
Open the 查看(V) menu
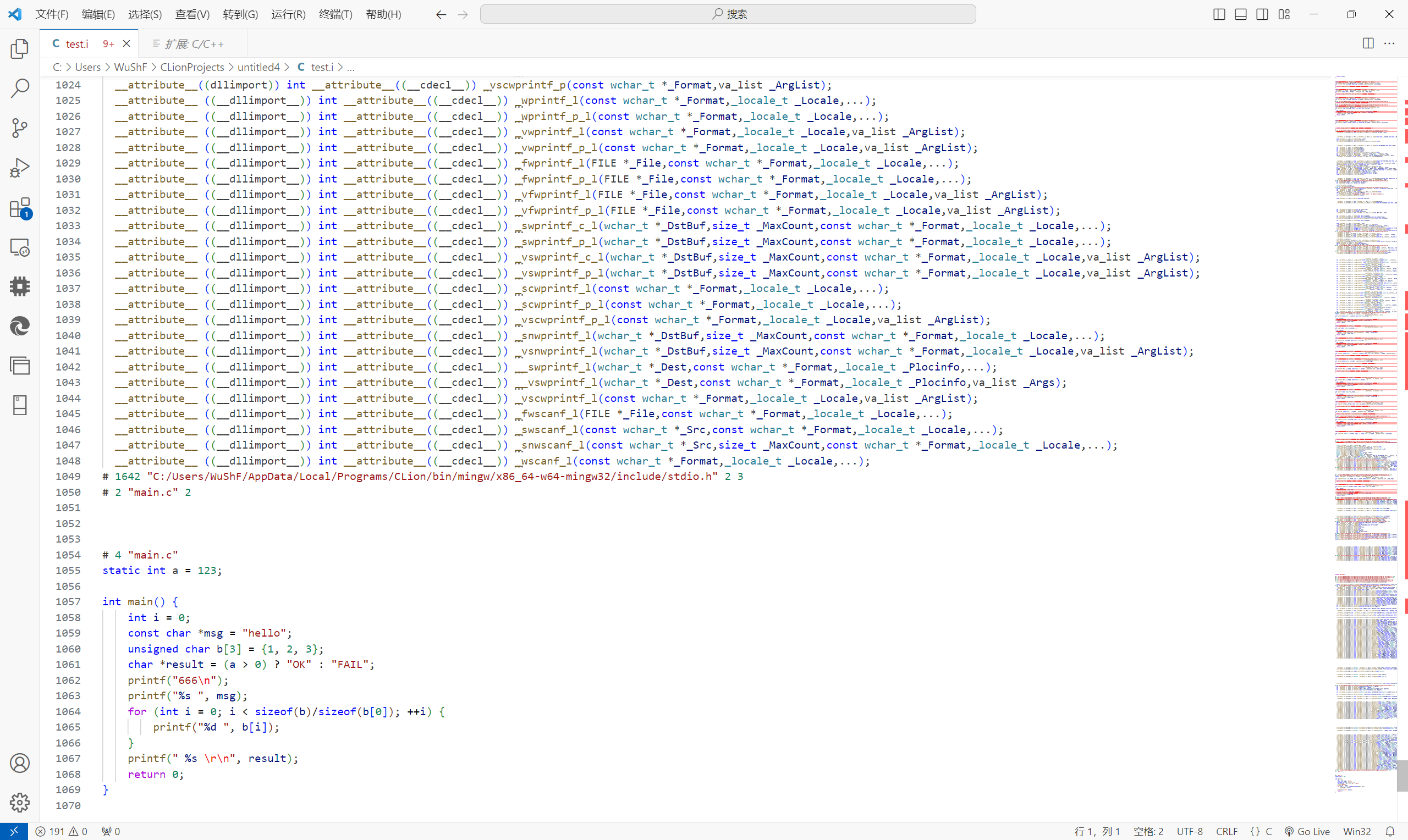coord(193,14)
